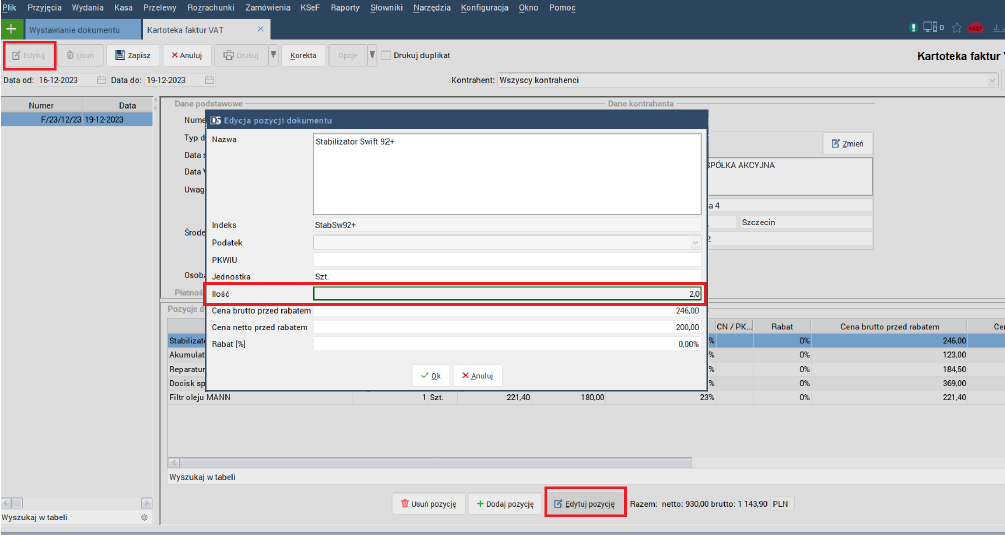Expand the Podatek dropdown in dialog
1005x535 pixels.
click(x=695, y=242)
